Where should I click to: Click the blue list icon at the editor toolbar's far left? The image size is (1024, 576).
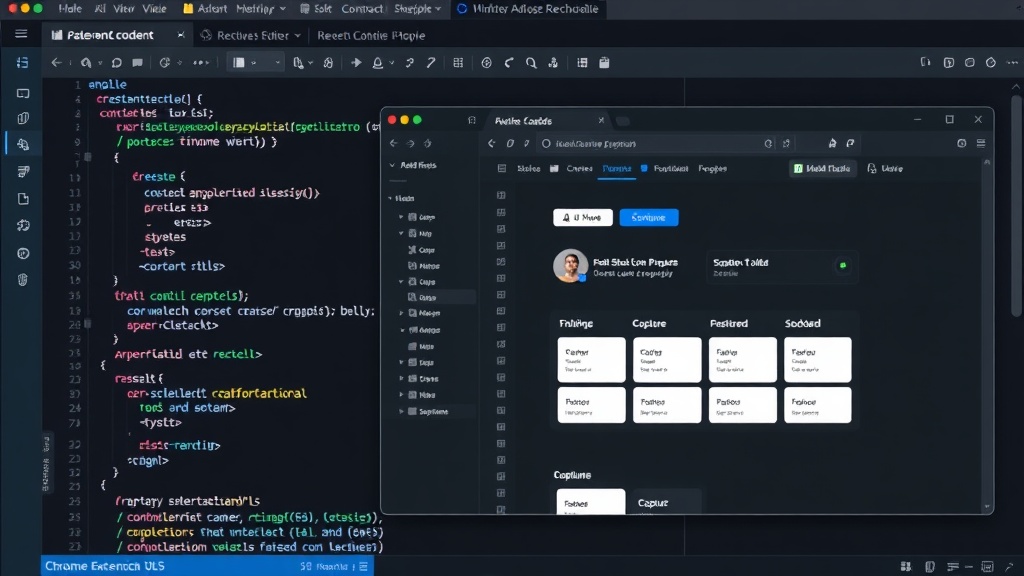tap(22, 63)
